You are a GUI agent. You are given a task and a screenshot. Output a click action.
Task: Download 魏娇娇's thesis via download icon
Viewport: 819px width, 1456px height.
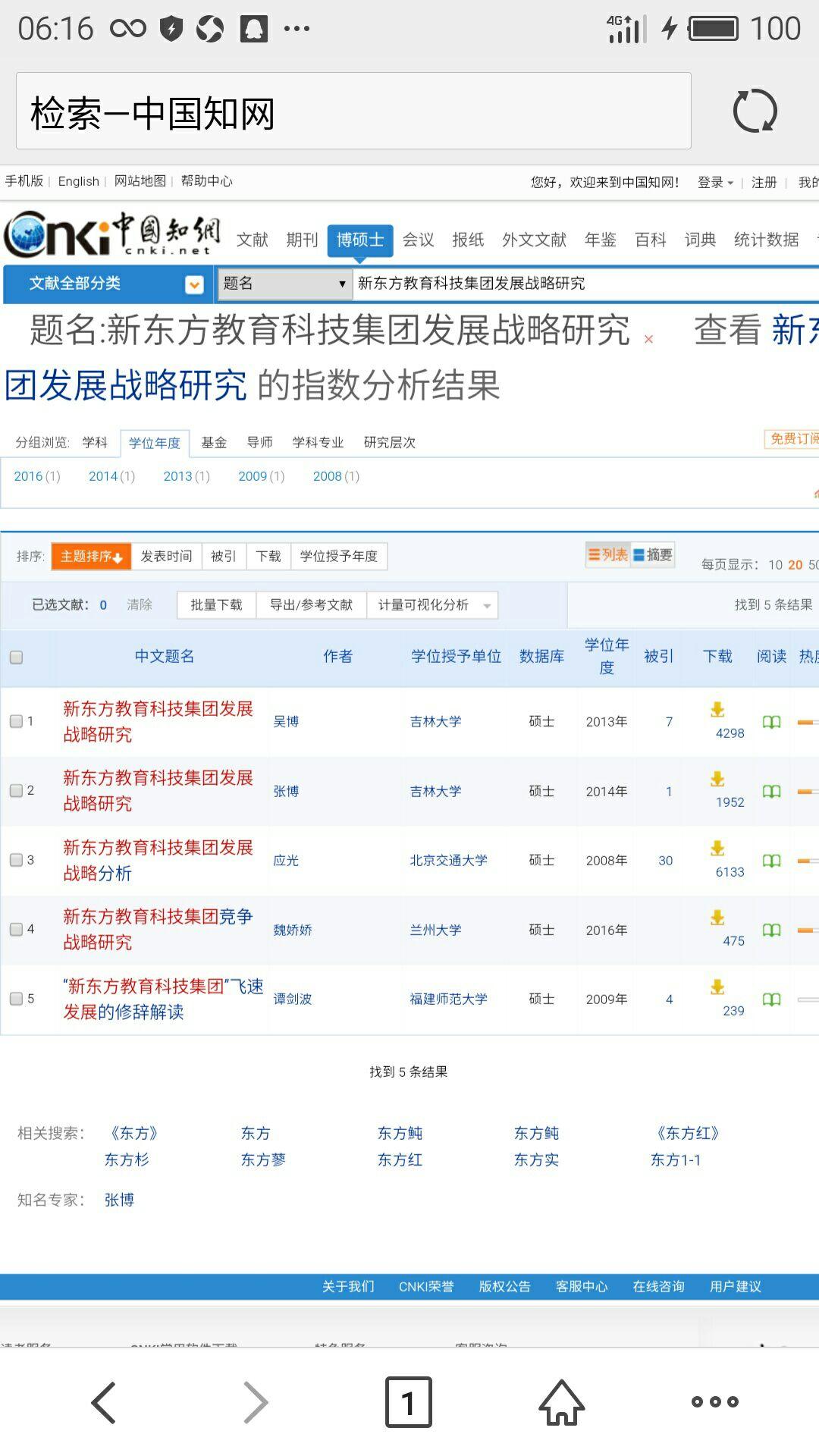point(717,918)
